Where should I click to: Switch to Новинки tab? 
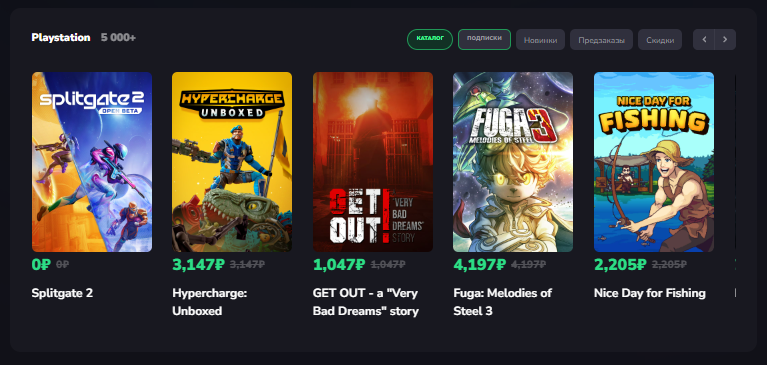pyautogui.click(x=541, y=40)
